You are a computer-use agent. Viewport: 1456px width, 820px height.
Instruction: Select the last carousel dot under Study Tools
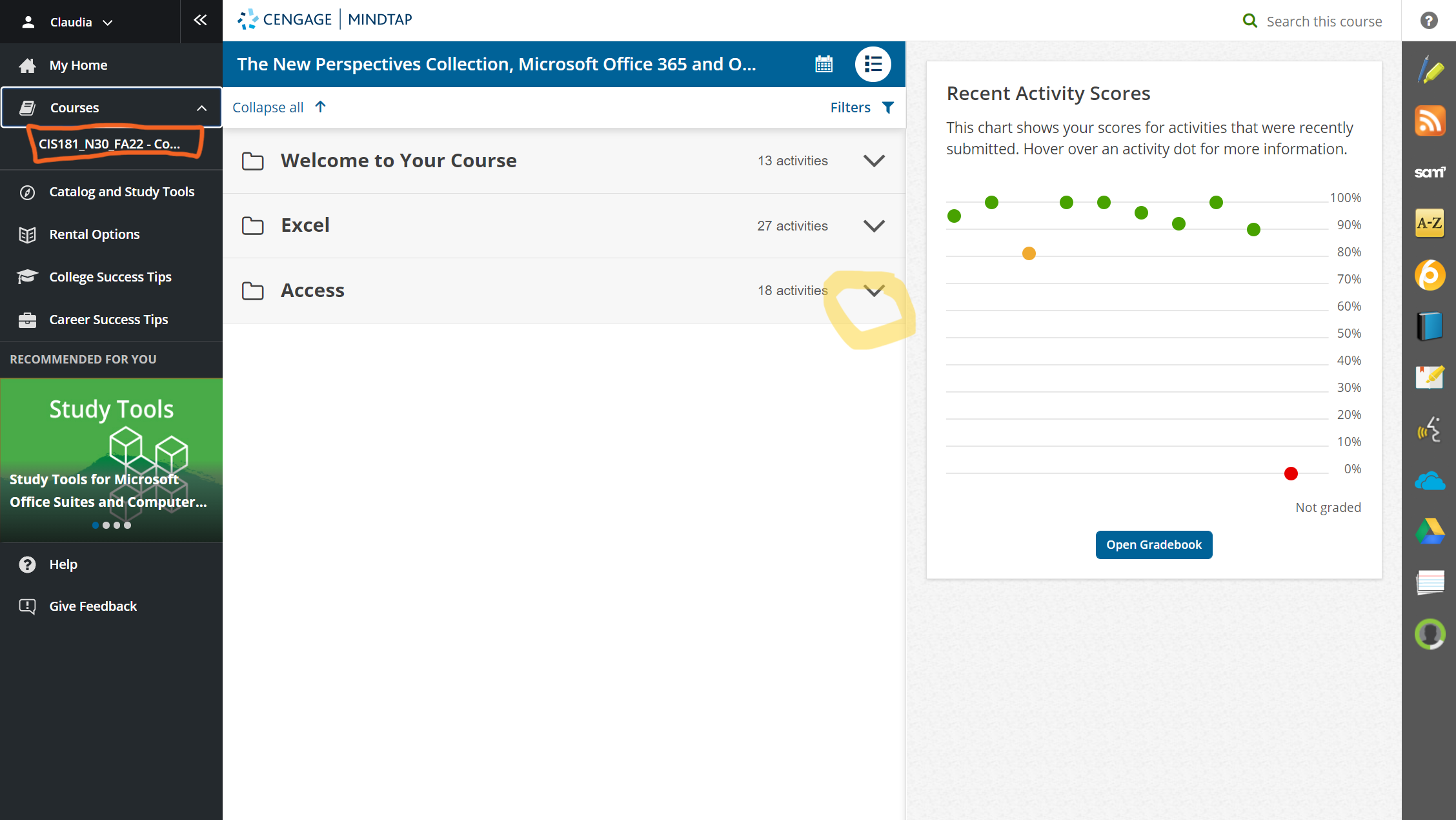point(128,525)
